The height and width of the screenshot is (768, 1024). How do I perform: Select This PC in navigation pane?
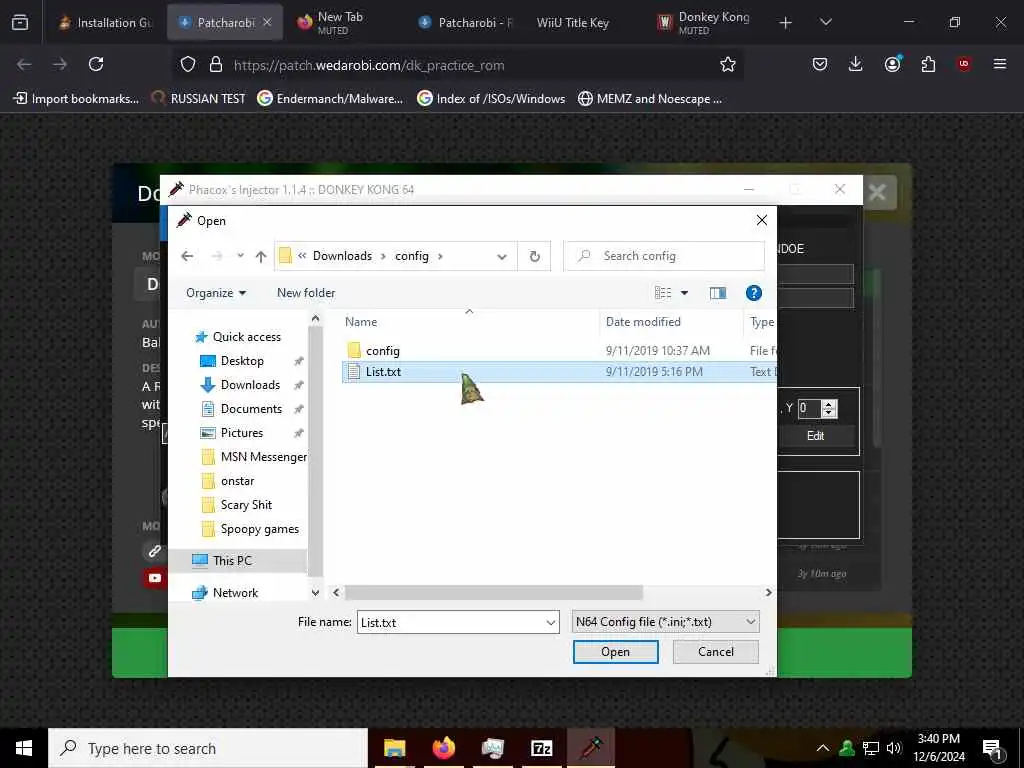[232, 561]
